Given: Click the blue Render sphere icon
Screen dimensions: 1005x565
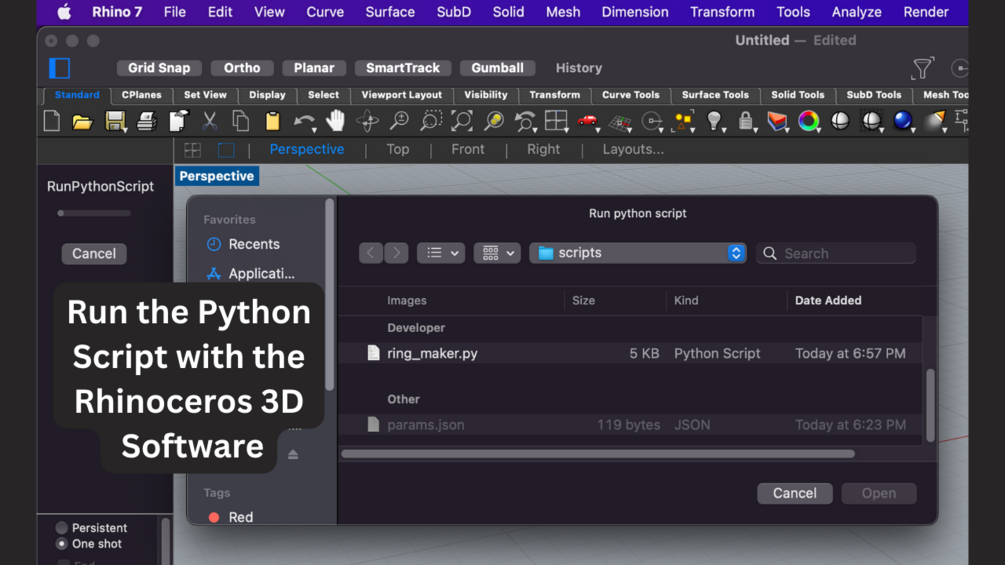Looking at the screenshot, I should click(x=902, y=120).
